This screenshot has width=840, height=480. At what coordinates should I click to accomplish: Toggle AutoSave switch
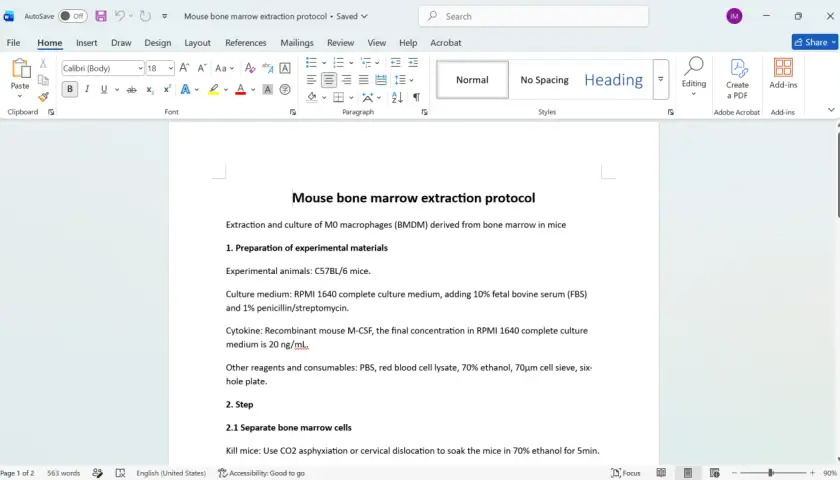pyautogui.click(x=72, y=16)
